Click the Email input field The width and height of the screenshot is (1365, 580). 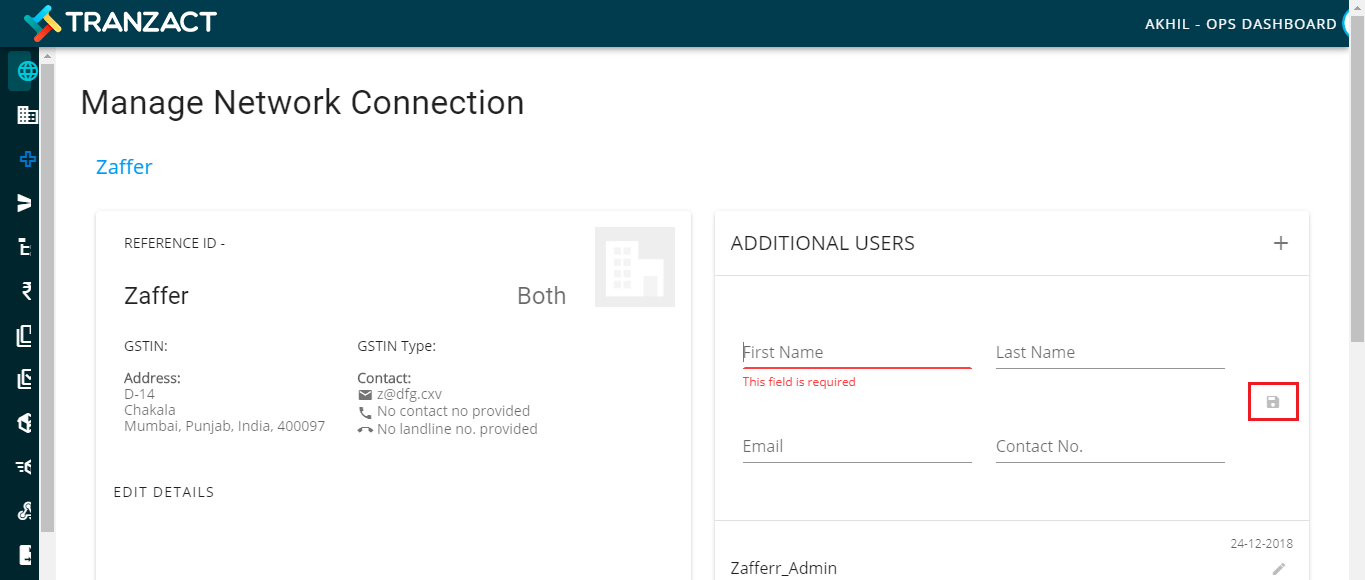tap(857, 446)
